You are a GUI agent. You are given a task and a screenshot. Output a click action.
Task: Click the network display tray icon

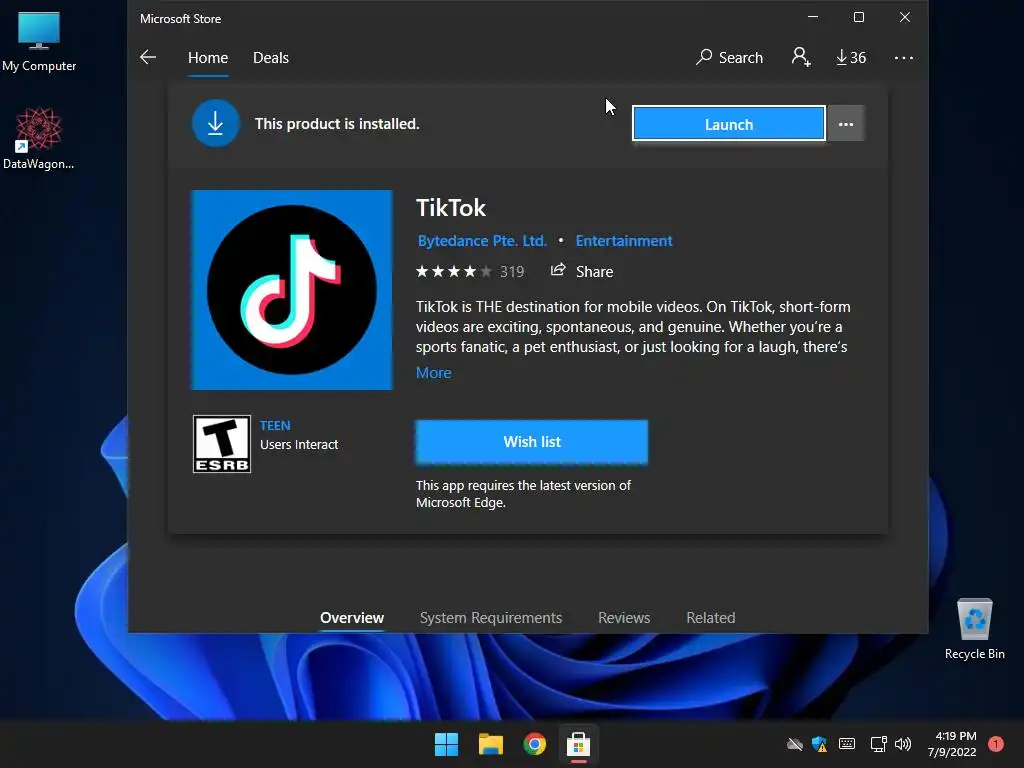tap(878, 744)
